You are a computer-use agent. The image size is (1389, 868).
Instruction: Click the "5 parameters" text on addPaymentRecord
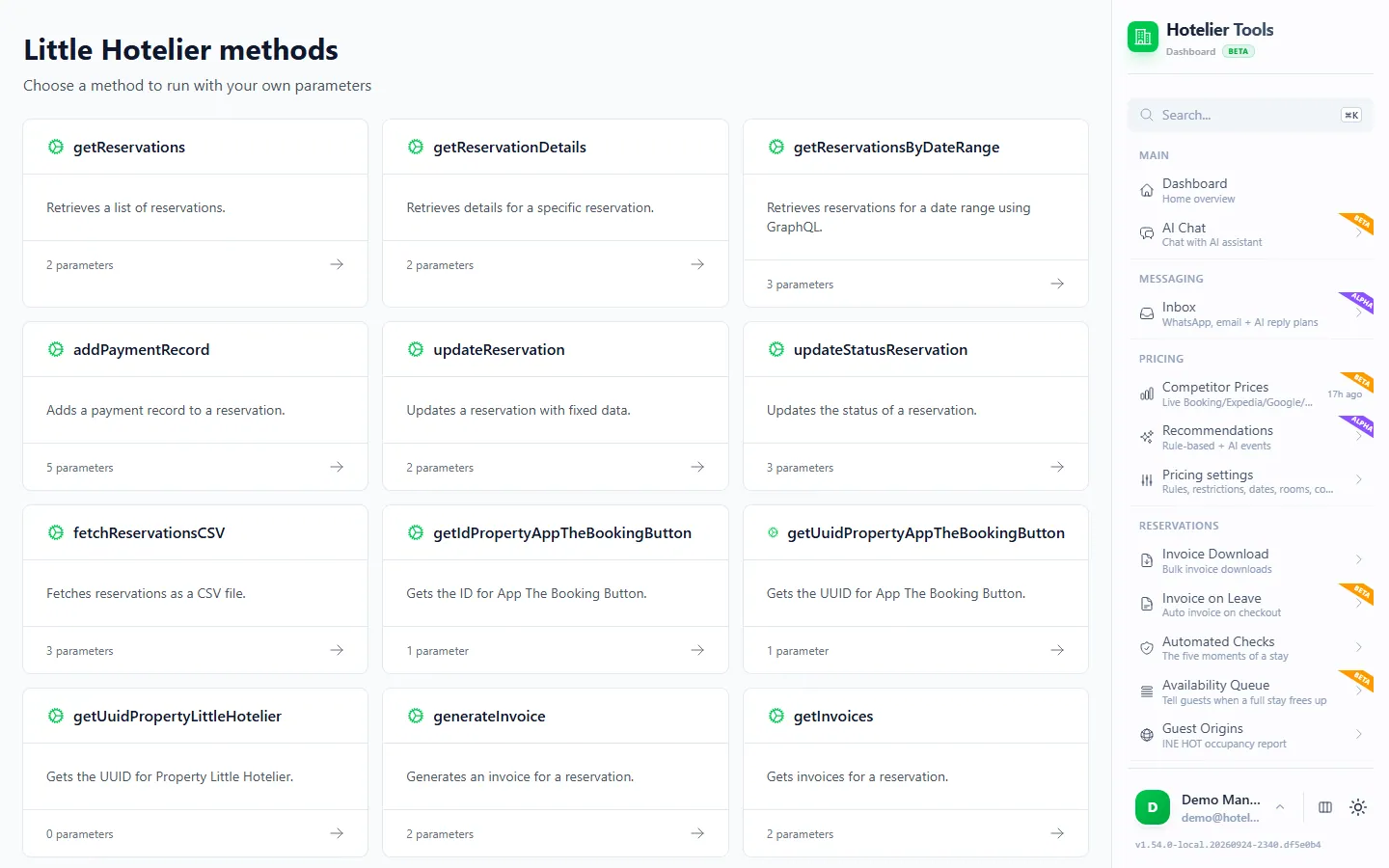coord(80,468)
